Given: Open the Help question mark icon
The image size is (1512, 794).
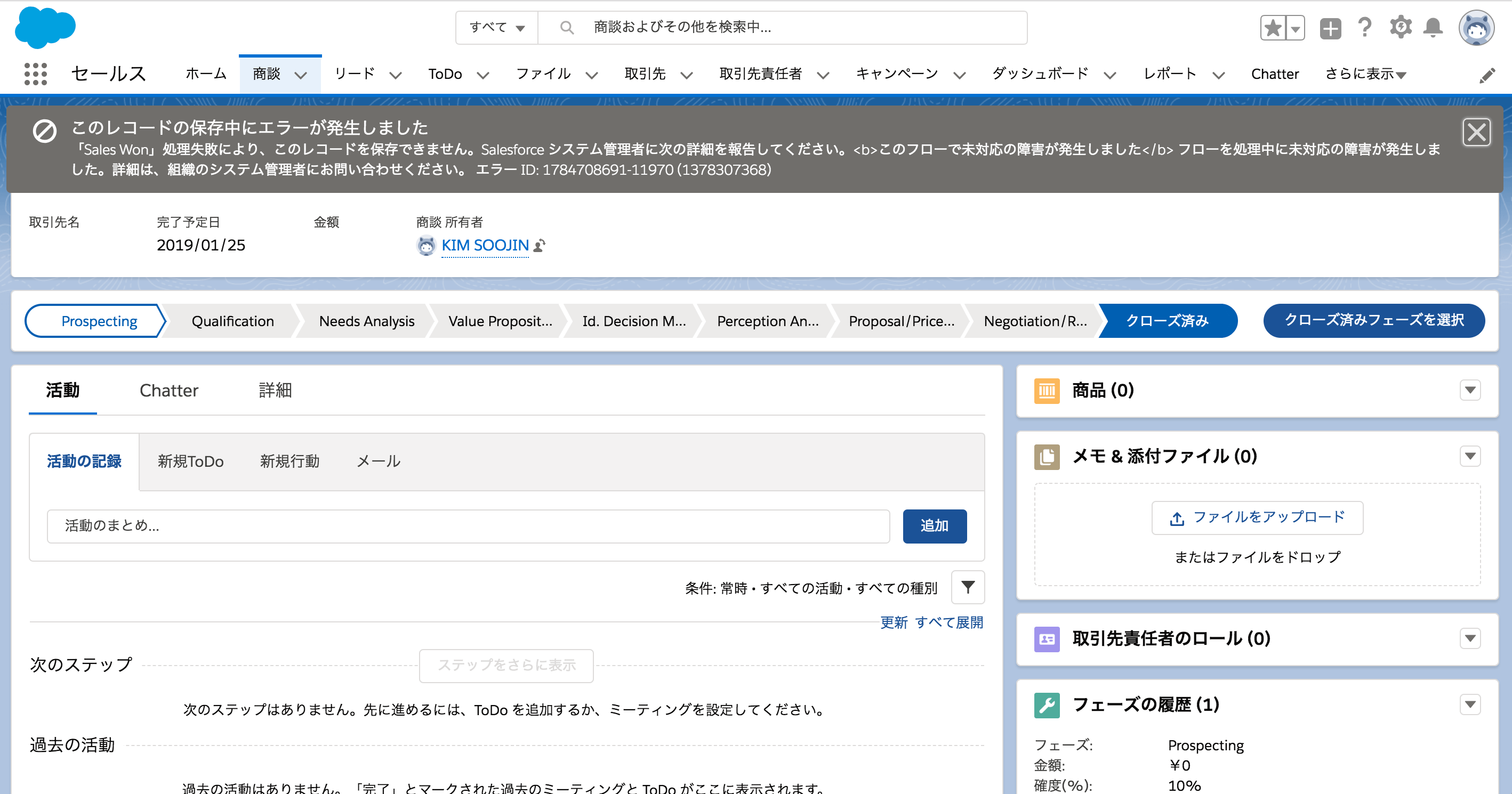Looking at the screenshot, I should [x=1365, y=28].
